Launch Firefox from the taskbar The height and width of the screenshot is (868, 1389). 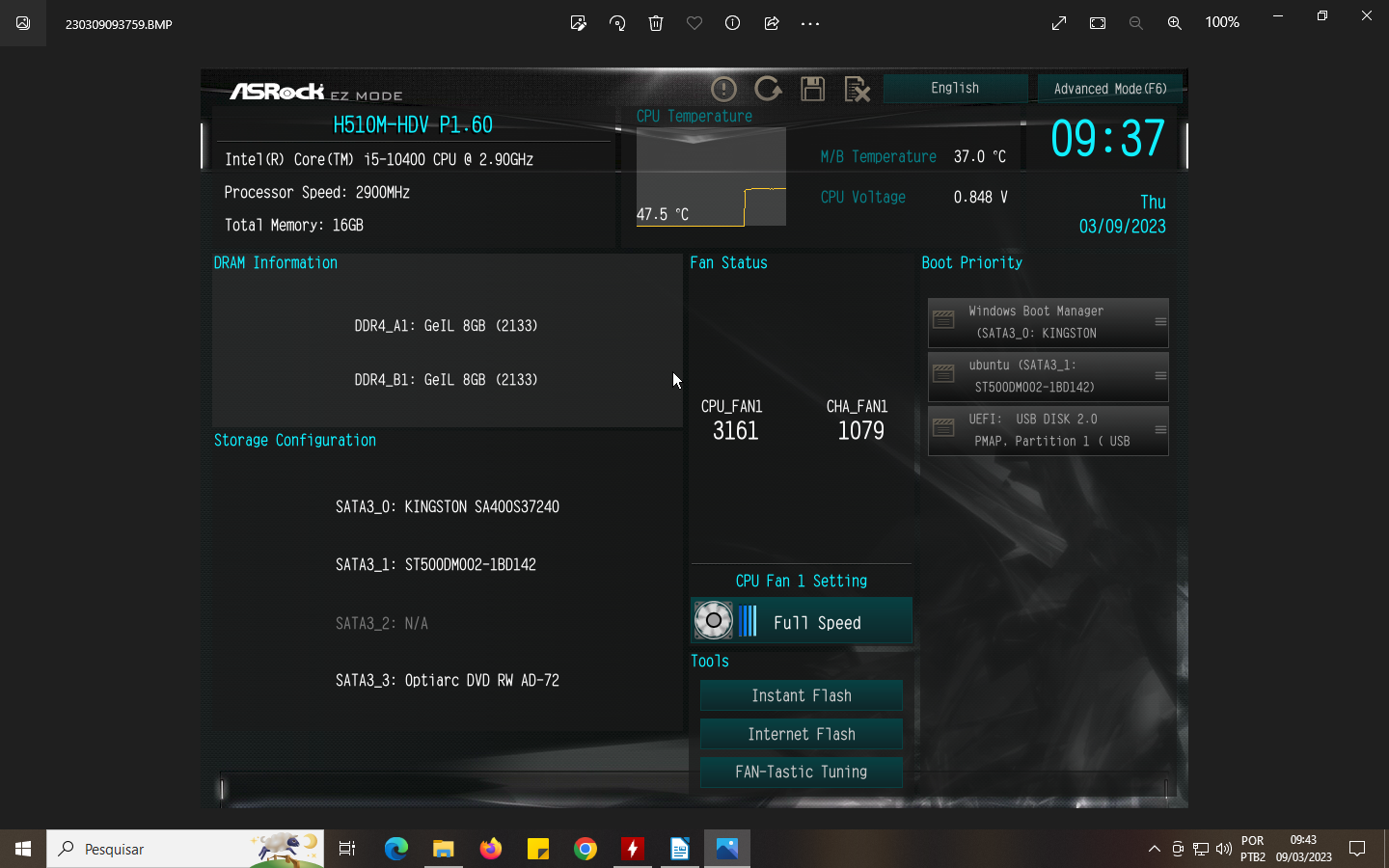coord(491,849)
